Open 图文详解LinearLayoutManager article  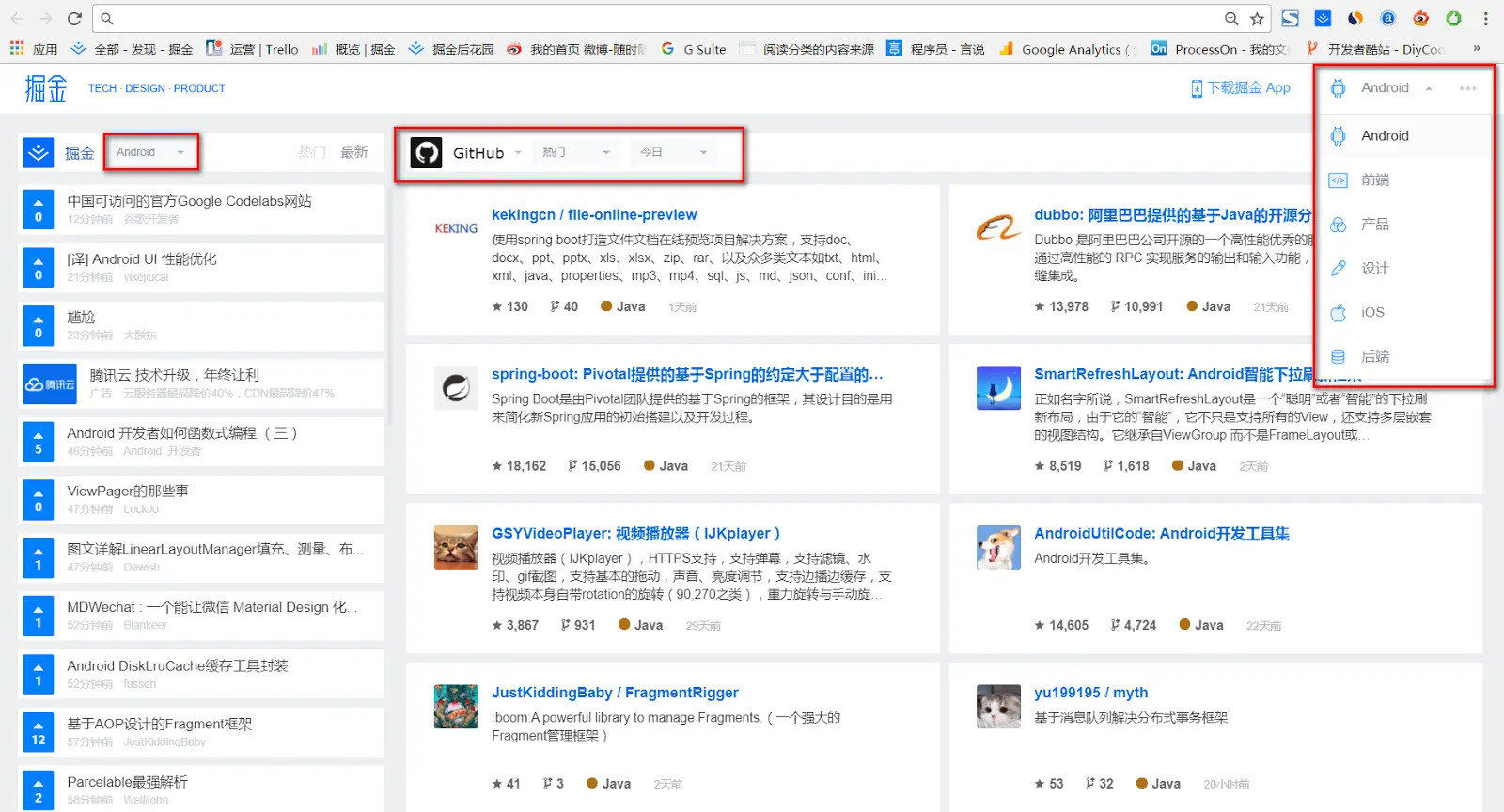tap(215, 549)
